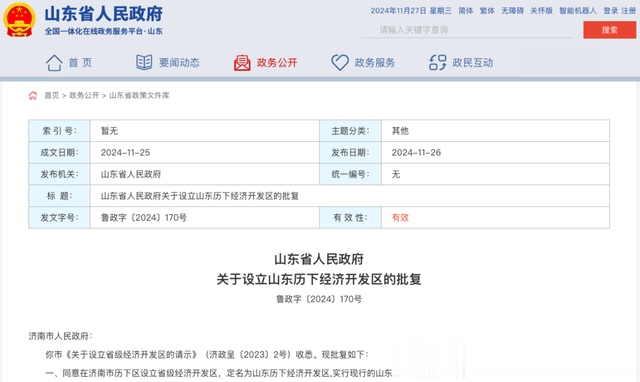
Task: Click the 成文日期 value 2024-11-25
Action: [125, 153]
